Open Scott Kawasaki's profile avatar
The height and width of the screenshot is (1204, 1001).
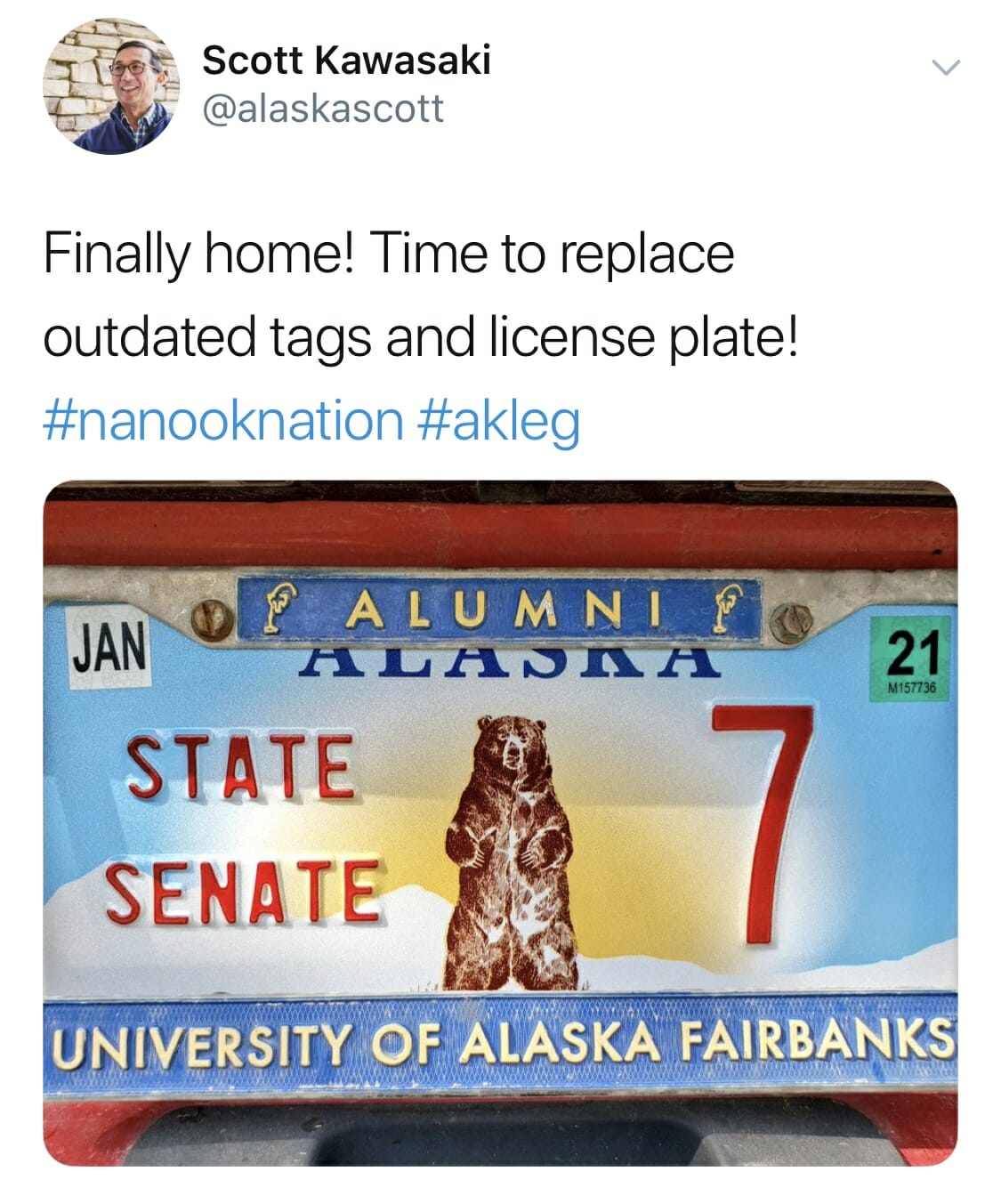pyautogui.click(x=111, y=86)
